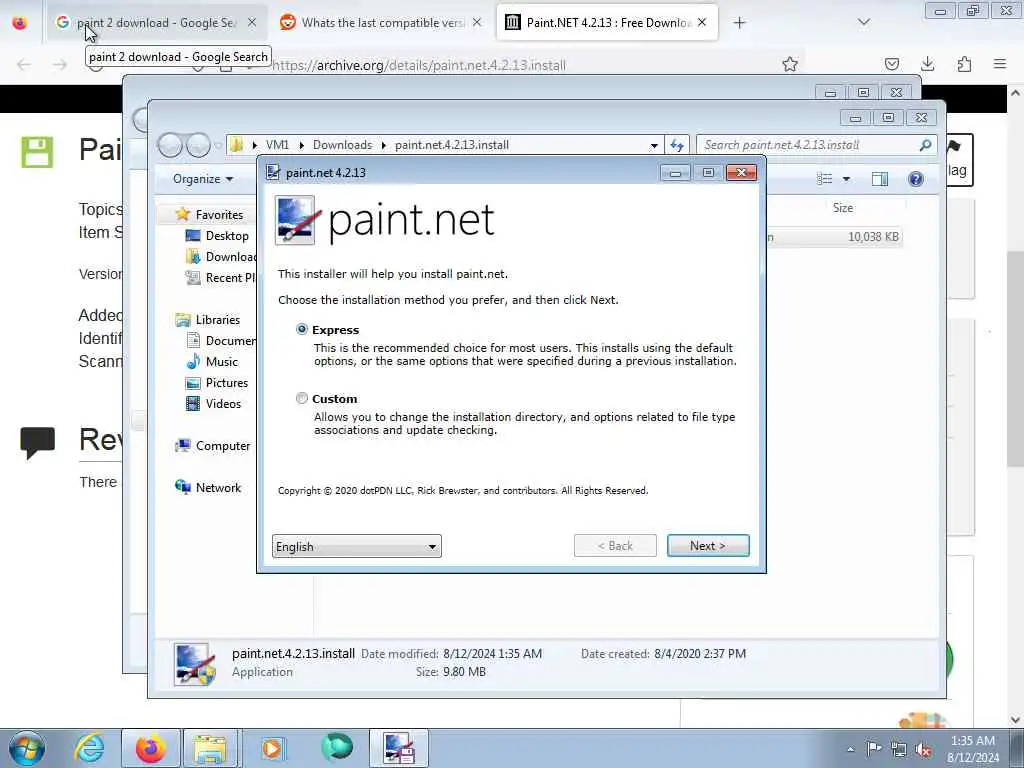Select Libraries in the navigation pane
Image resolution: width=1024 pixels, height=768 pixels.
217,319
